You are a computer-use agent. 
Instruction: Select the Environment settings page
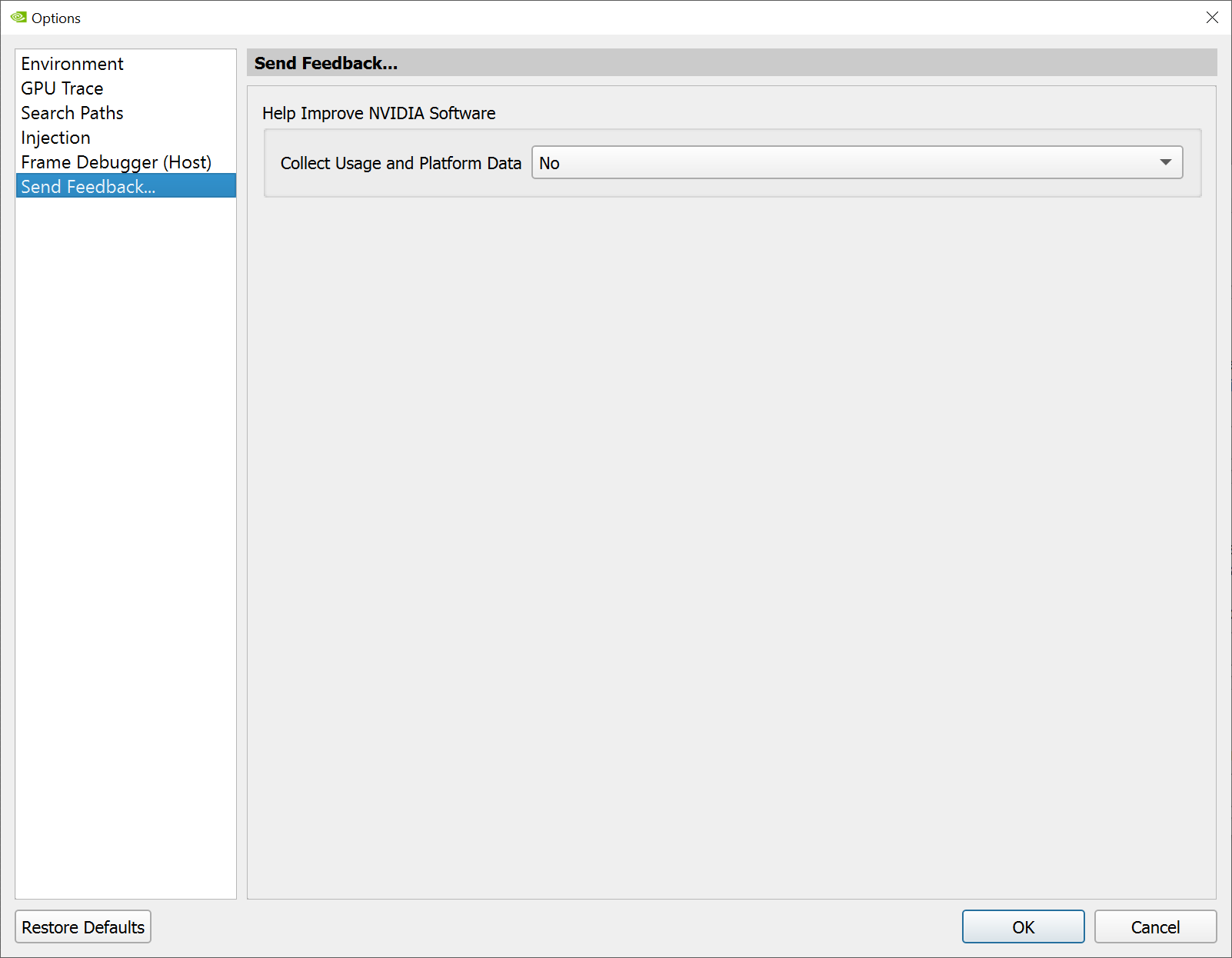(72, 64)
